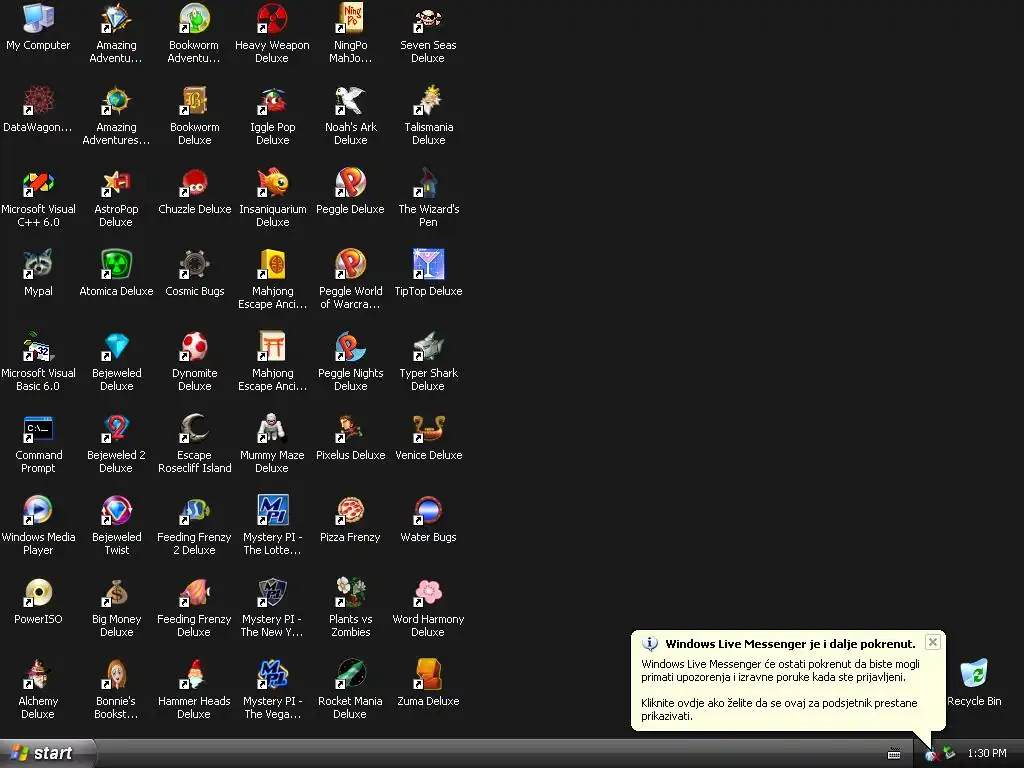Viewport: 1024px width, 768px height.
Task: Open Microsoft Visual C++ 6.0
Action: 38,182
